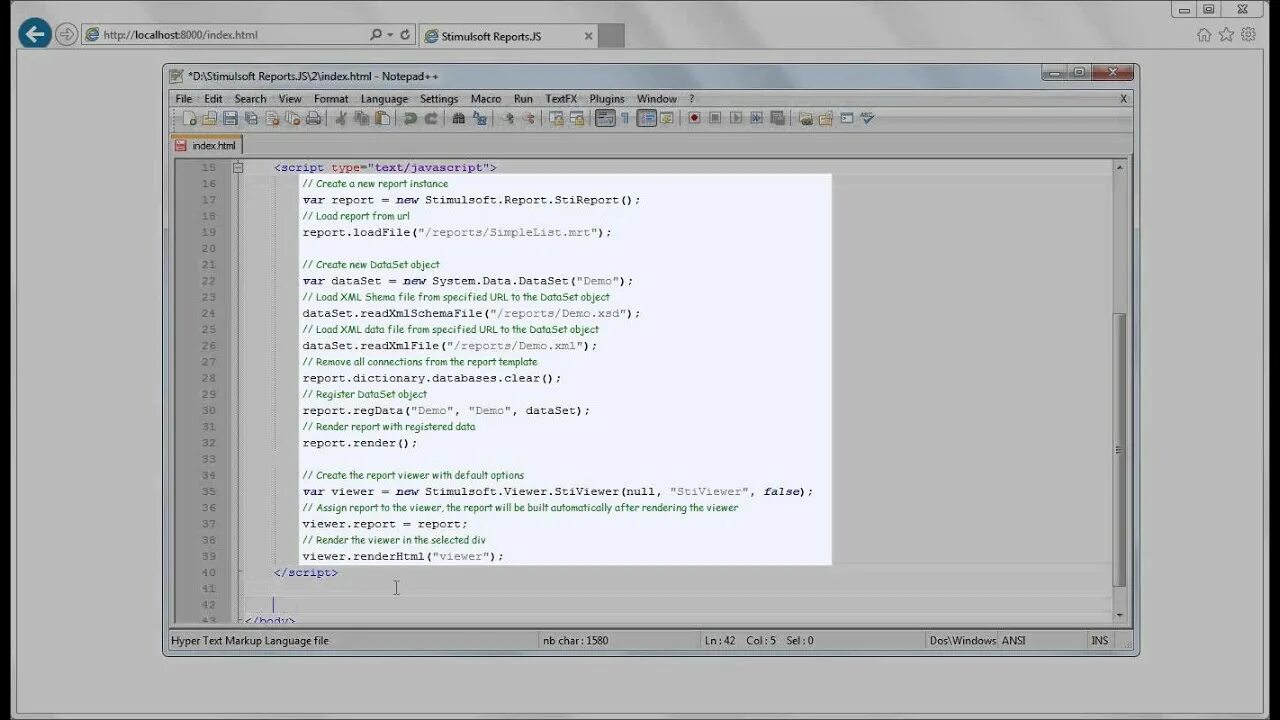Click the Close document toolbar icon
Image resolution: width=1280 pixels, height=720 pixels.
pos(272,118)
